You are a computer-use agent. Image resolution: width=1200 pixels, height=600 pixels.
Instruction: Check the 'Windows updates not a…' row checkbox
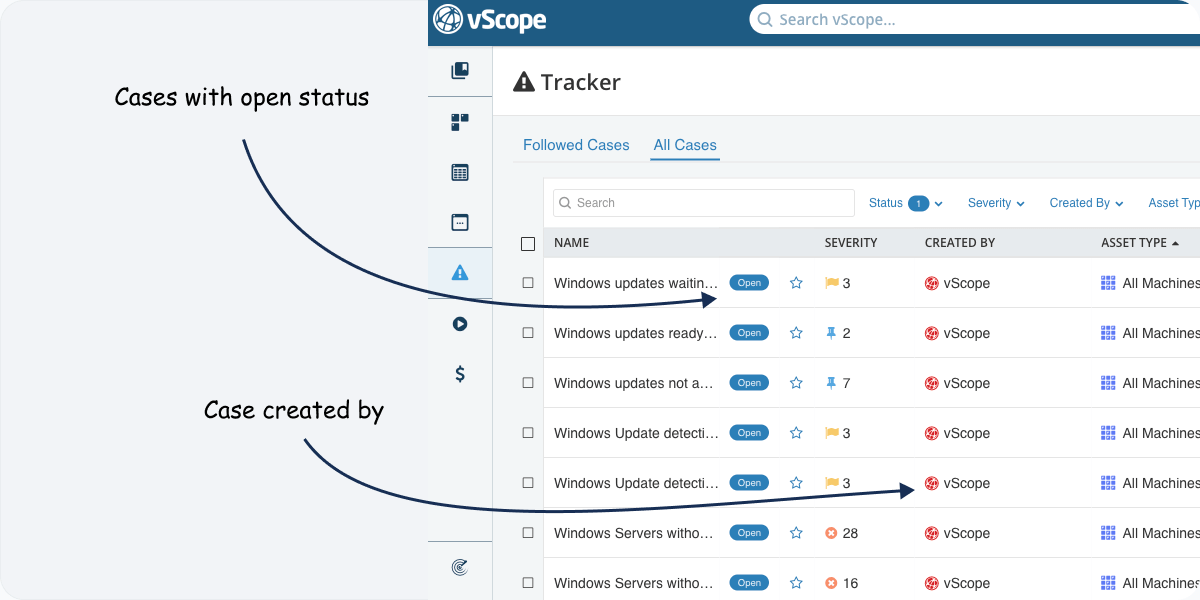pos(528,383)
